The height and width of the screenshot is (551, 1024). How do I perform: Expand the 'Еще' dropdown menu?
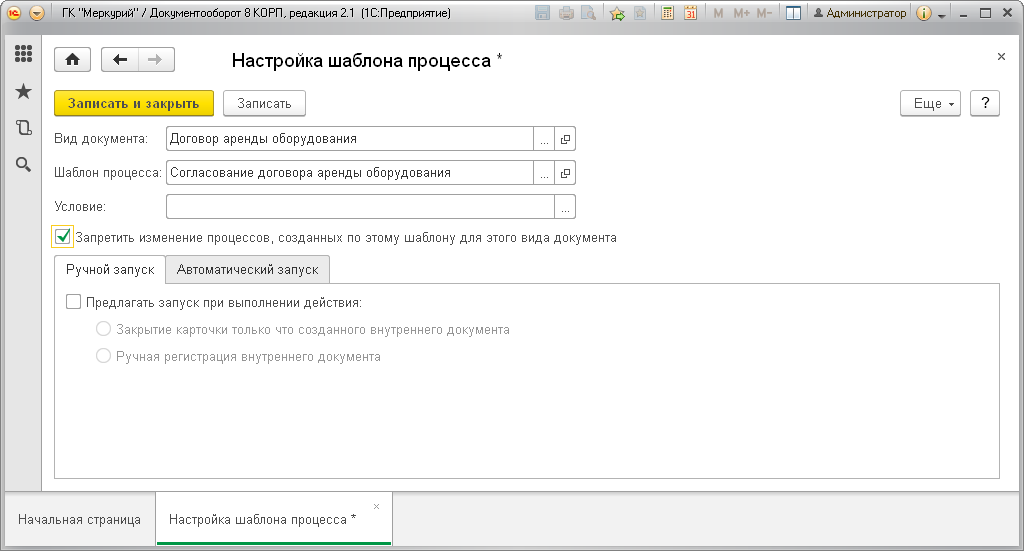click(x=930, y=103)
